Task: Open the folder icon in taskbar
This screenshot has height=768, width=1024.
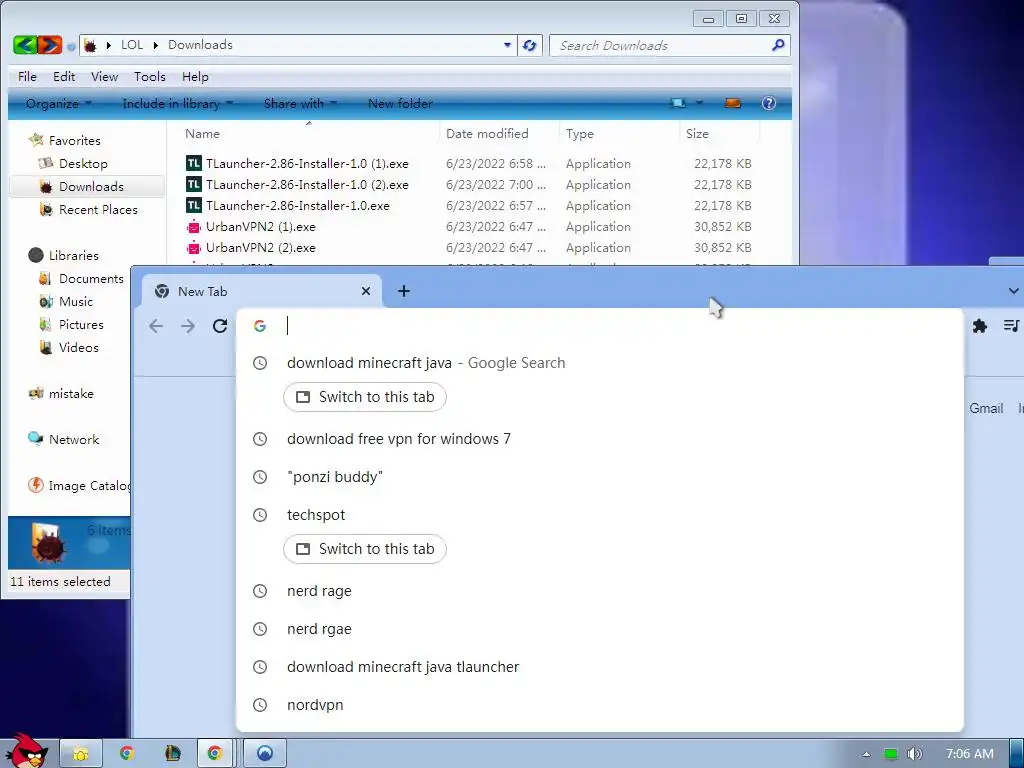Action: tap(81, 753)
